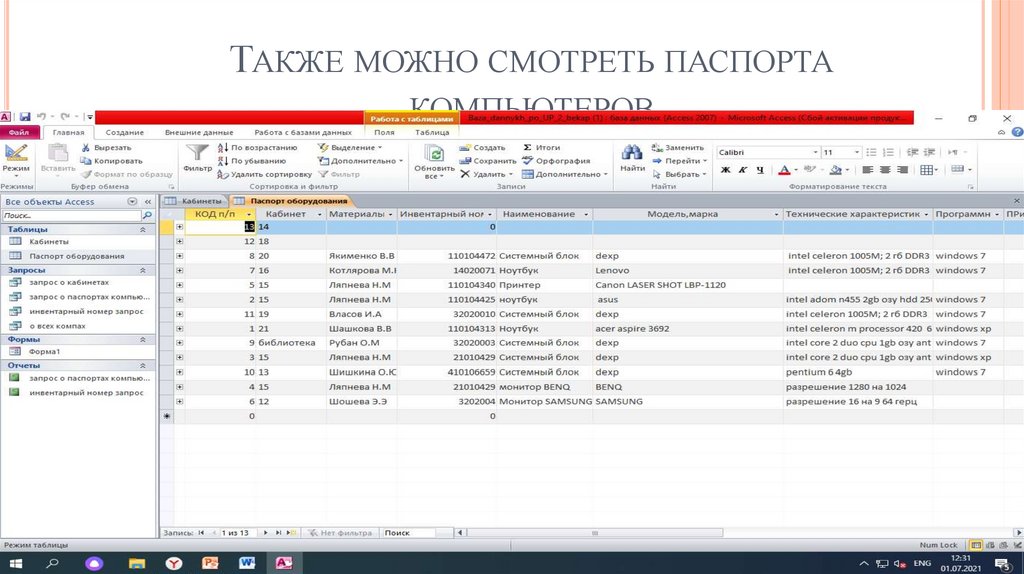
Task: Expand row with КОД 8 record
Action: tap(180, 256)
